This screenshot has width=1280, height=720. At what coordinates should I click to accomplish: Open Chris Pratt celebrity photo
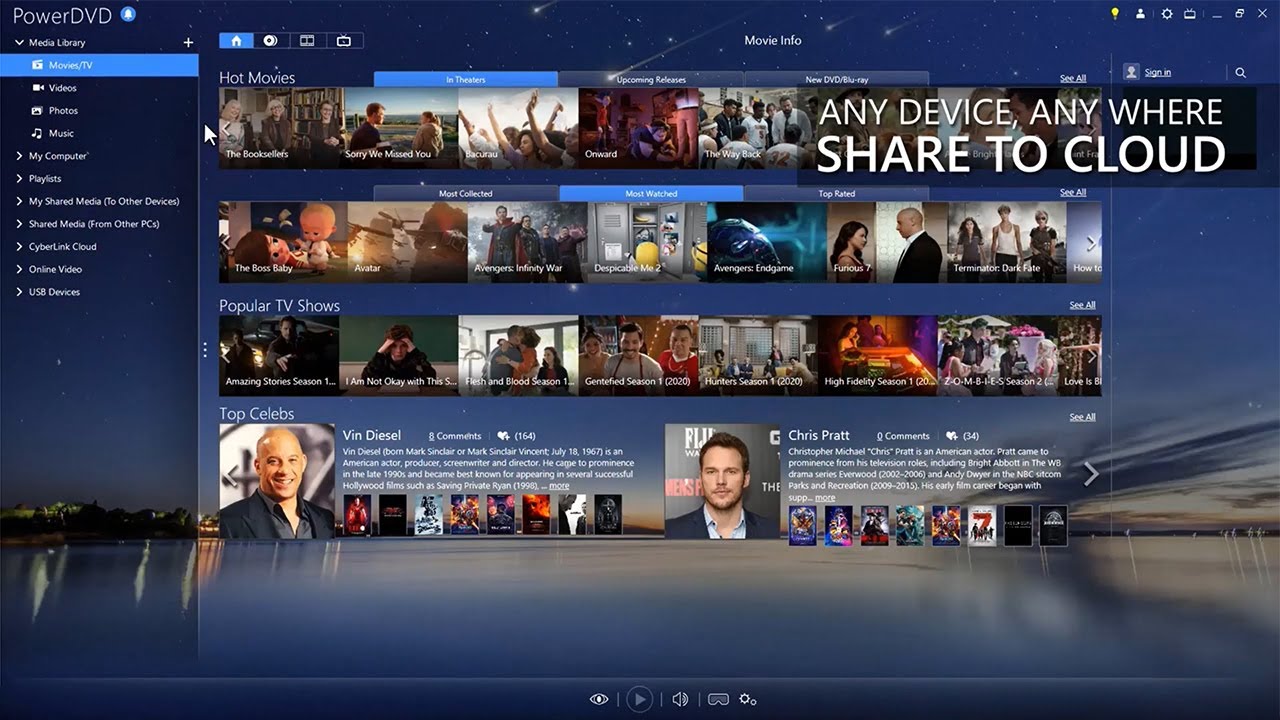click(x=723, y=481)
